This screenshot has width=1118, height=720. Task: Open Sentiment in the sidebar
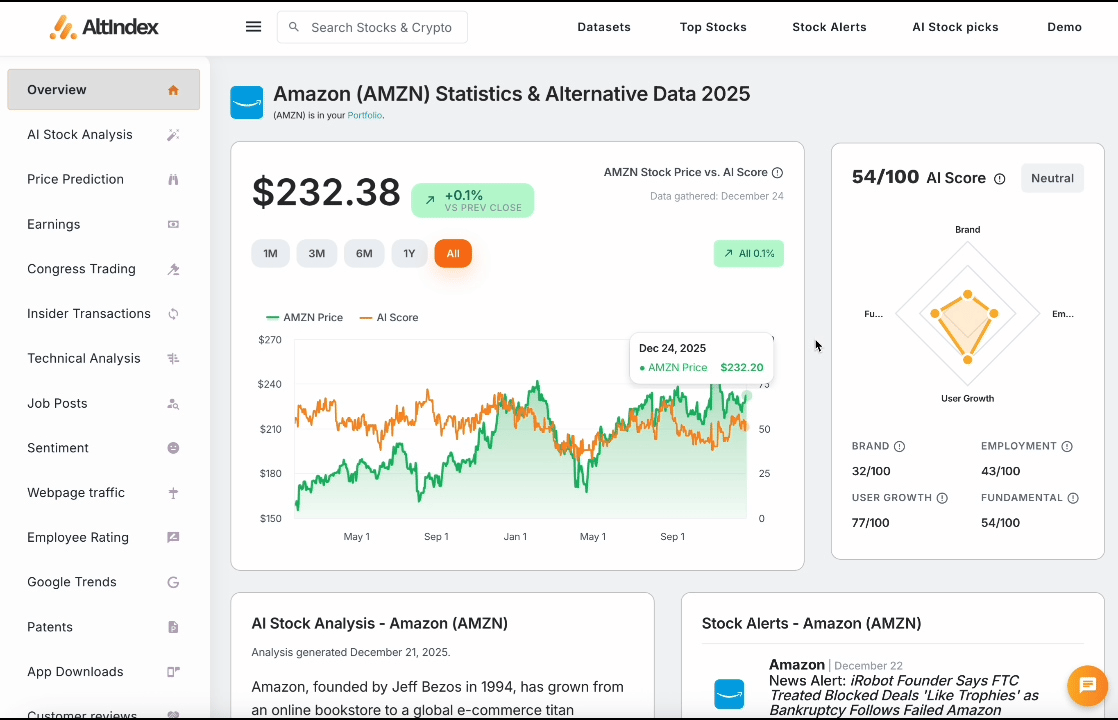[103, 448]
